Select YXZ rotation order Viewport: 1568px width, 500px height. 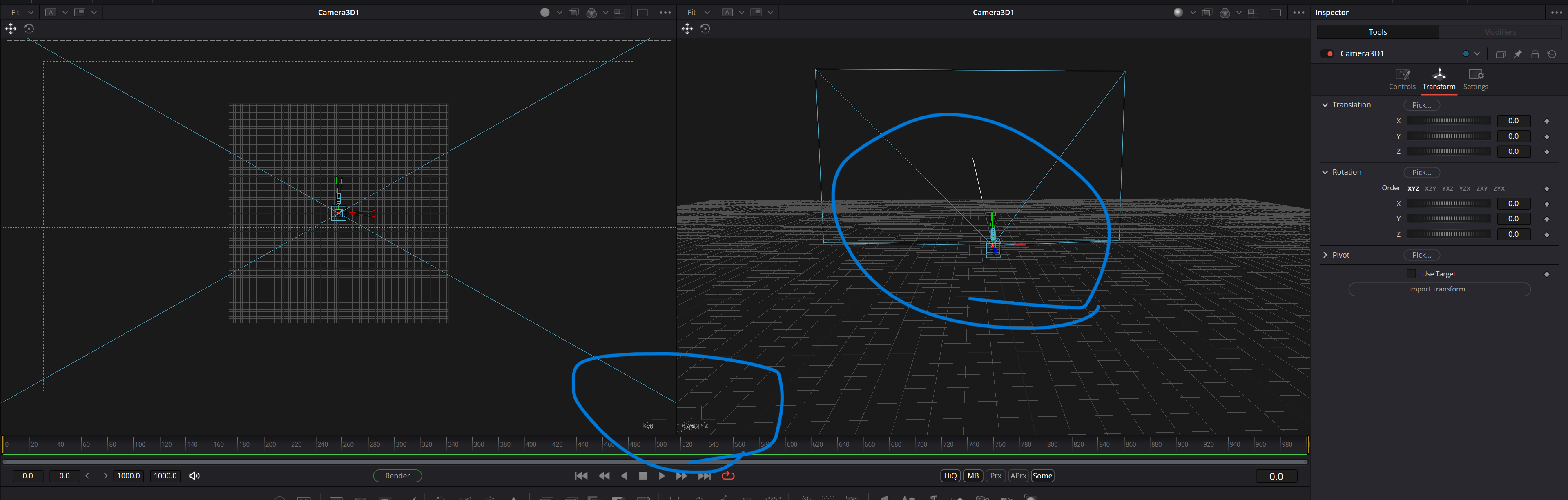click(1448, 189)
